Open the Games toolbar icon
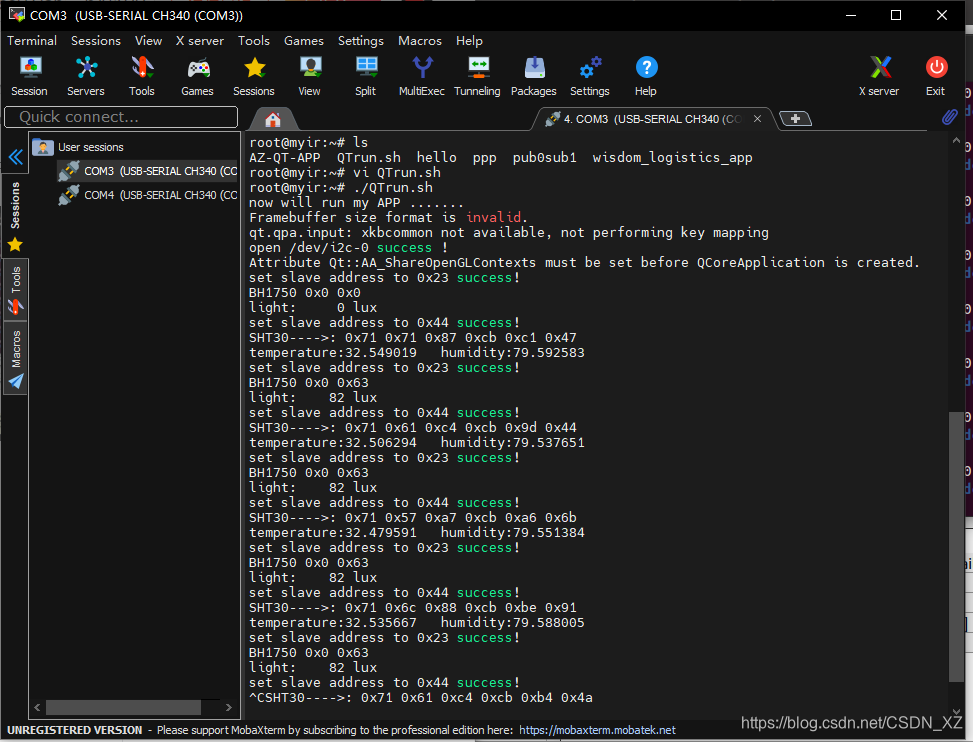This screenshot has height=742, width=973. (x=197, y=76)
